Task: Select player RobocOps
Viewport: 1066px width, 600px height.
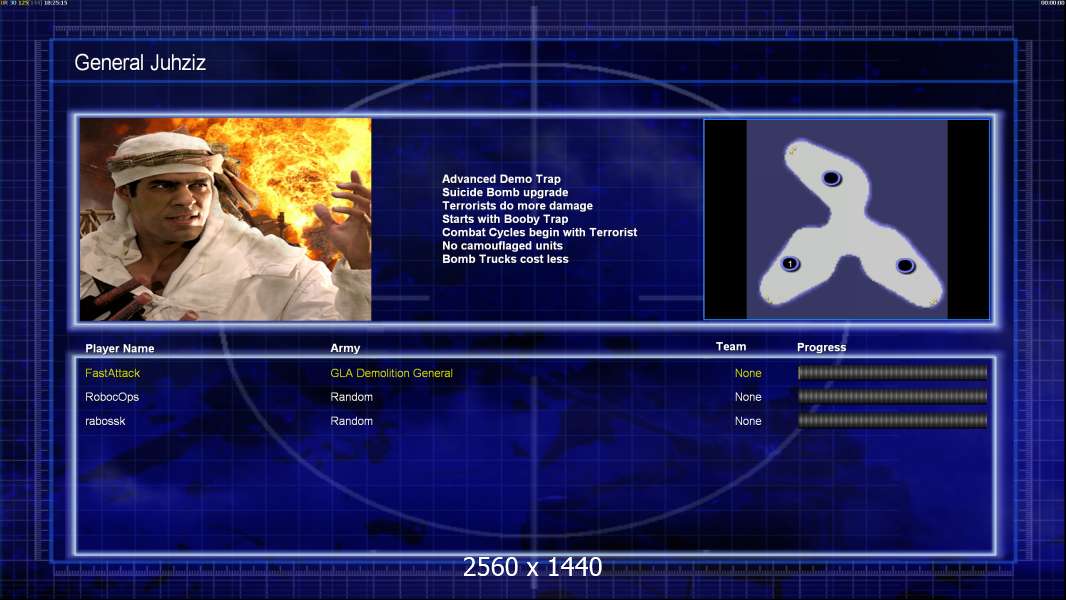Action: click(111, 397)
